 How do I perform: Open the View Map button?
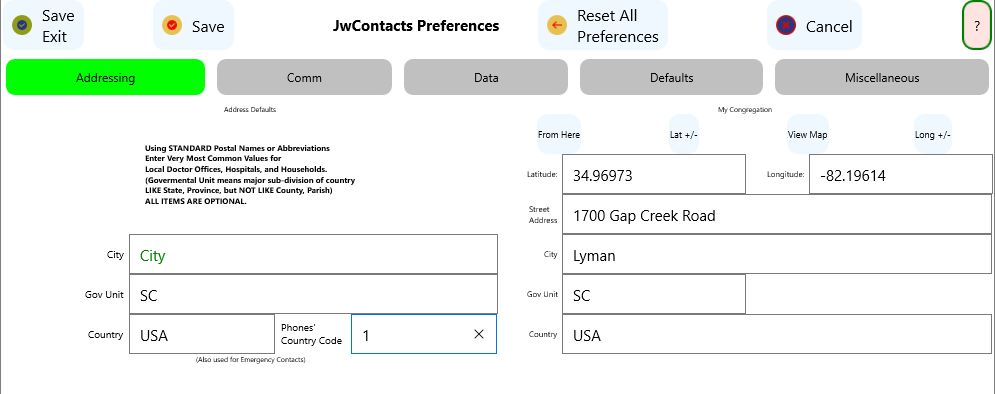point(807,135)
